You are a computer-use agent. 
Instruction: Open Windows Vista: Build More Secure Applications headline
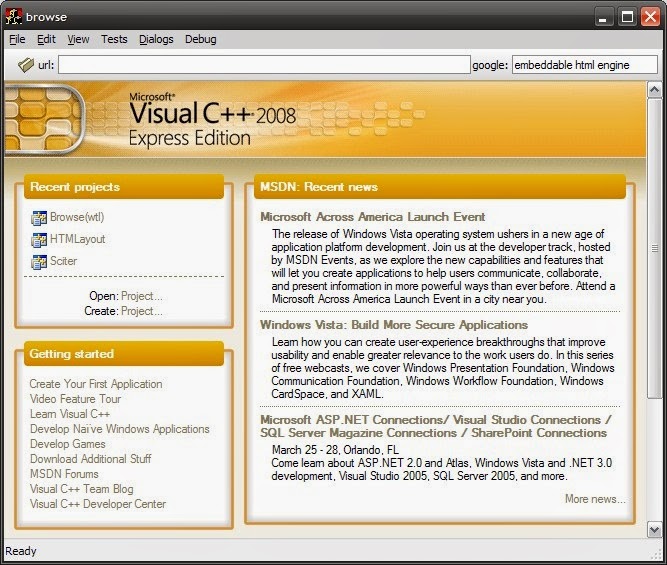click(x=394, y=325)
